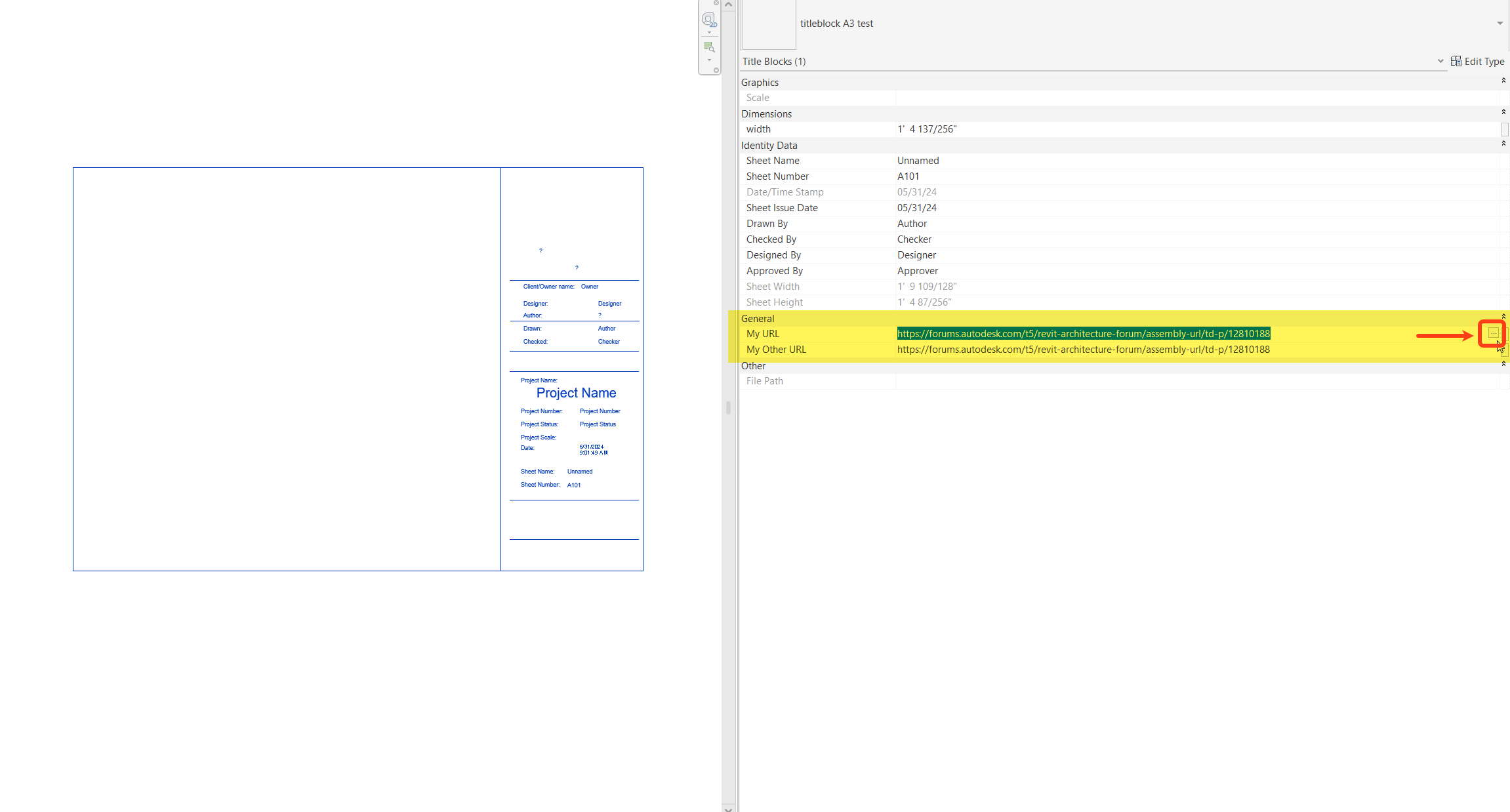Open the Title Blocks (1) selection dropdown
This screenshot has height=812, width=1510.
pos(1440,61)
